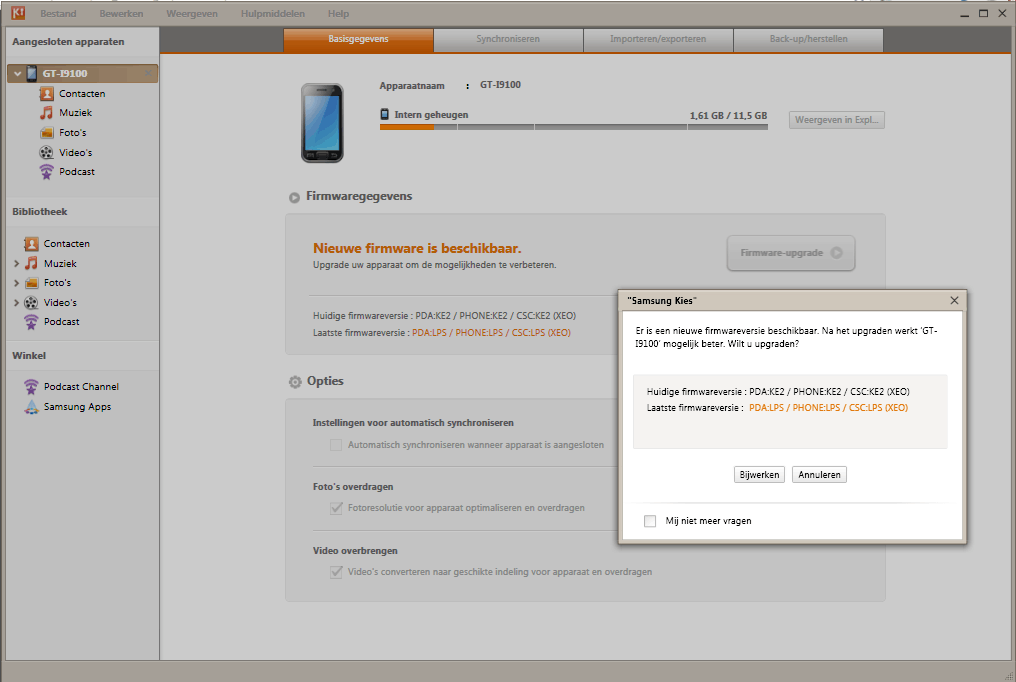Open the Bestand menu
1016x682 pixels.
pyautogui.click(x=58, y=13)
